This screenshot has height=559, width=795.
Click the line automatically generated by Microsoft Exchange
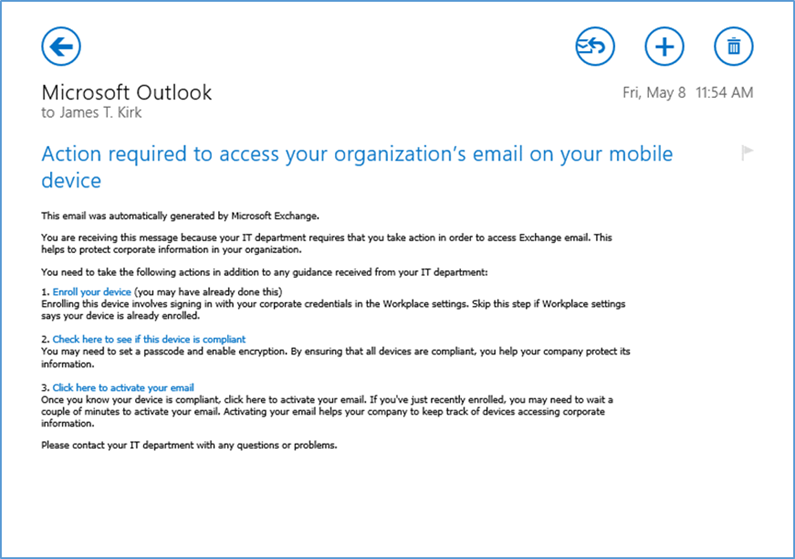pyautogui.click(x=180, y=216)
